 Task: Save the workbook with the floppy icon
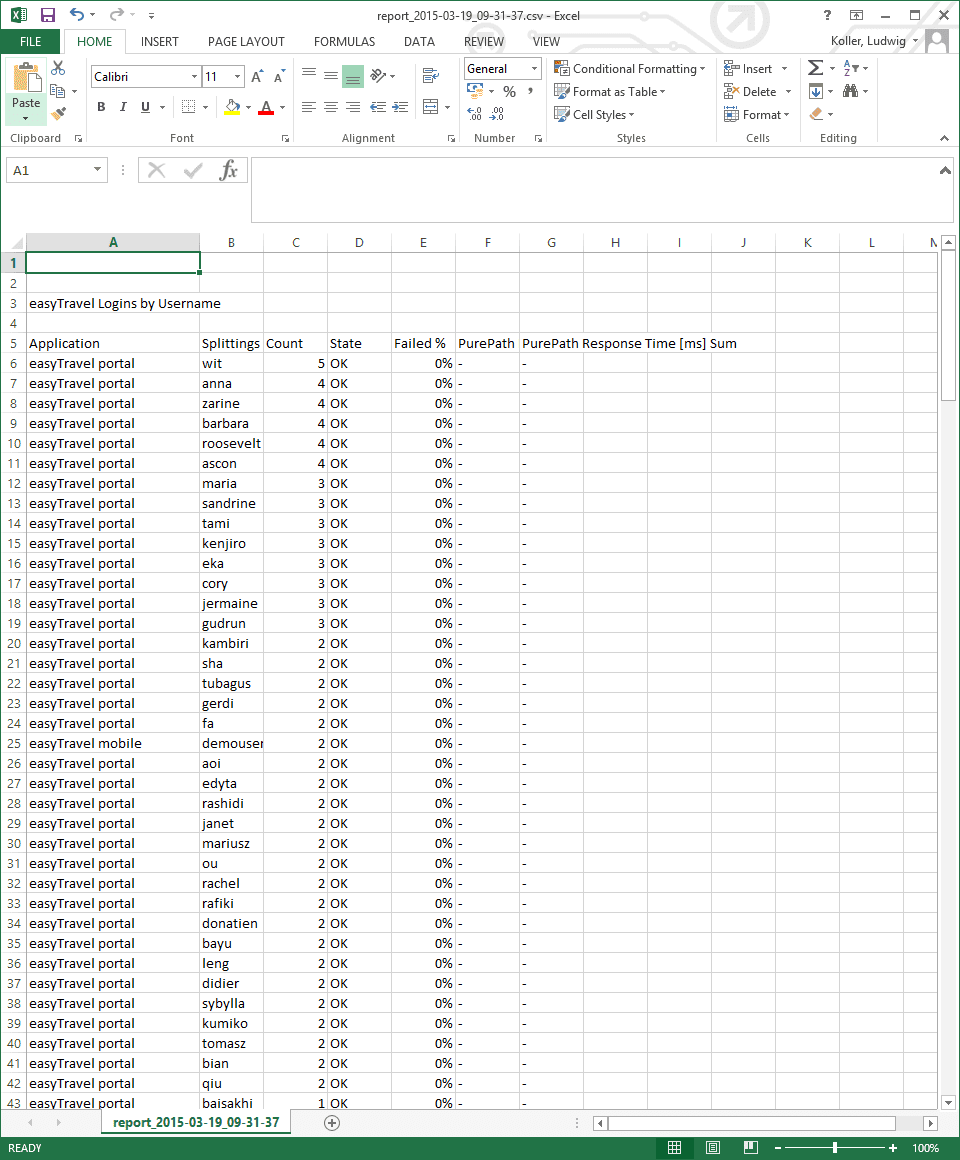click(x=47, y=15)
